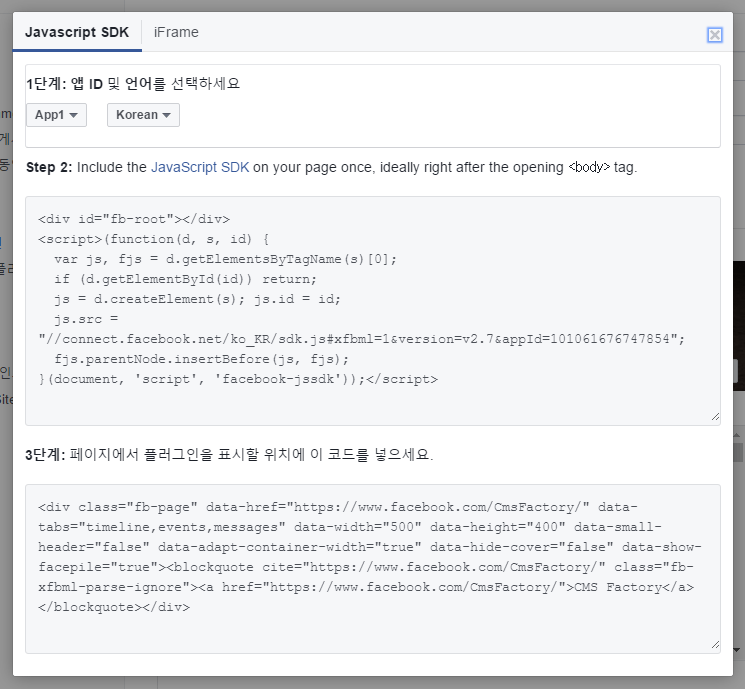Grab the resize handle of the SDK script box
This screenshot has height=689, width=745.
tap(715, 417)
